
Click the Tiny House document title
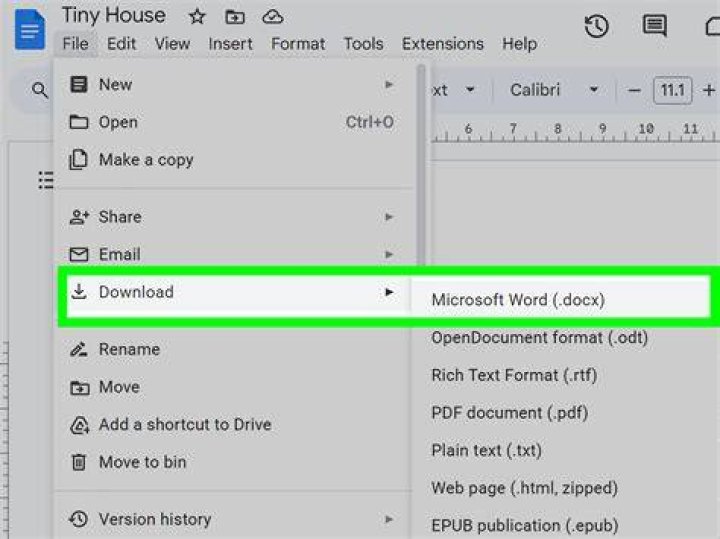pos(113,16)
